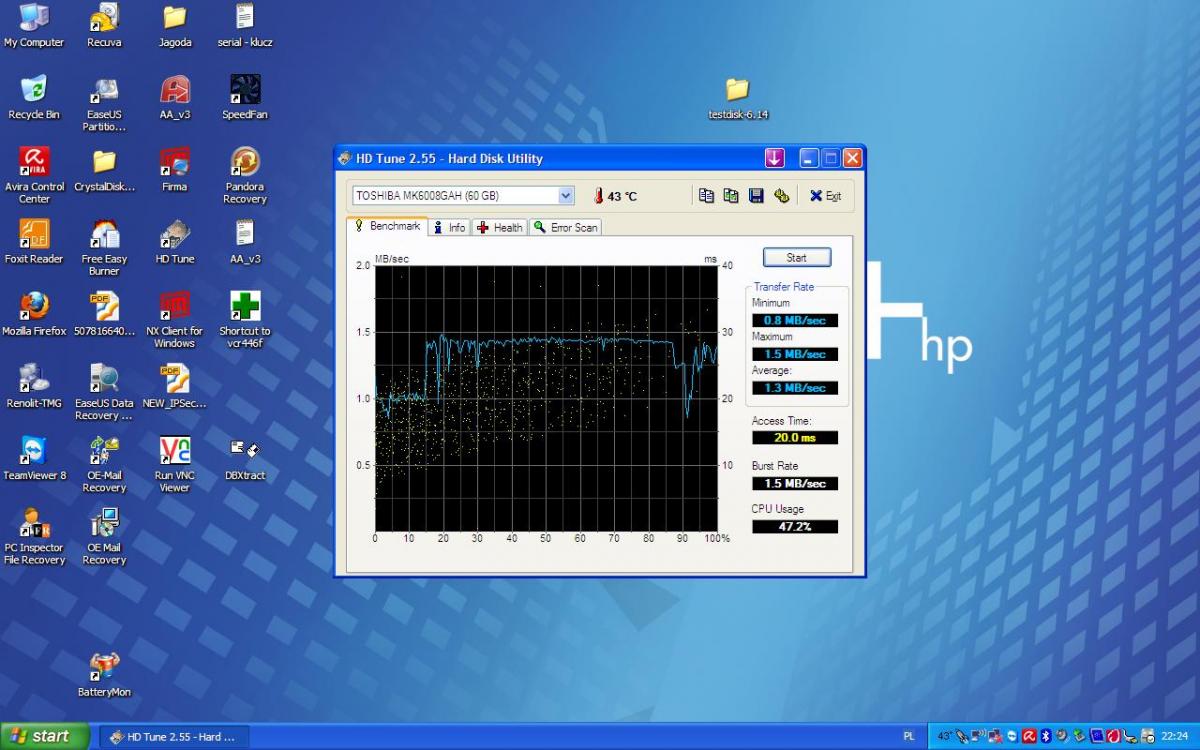
Task: Select the Renolit-TMG desktop icon
Action: (34, 386)
